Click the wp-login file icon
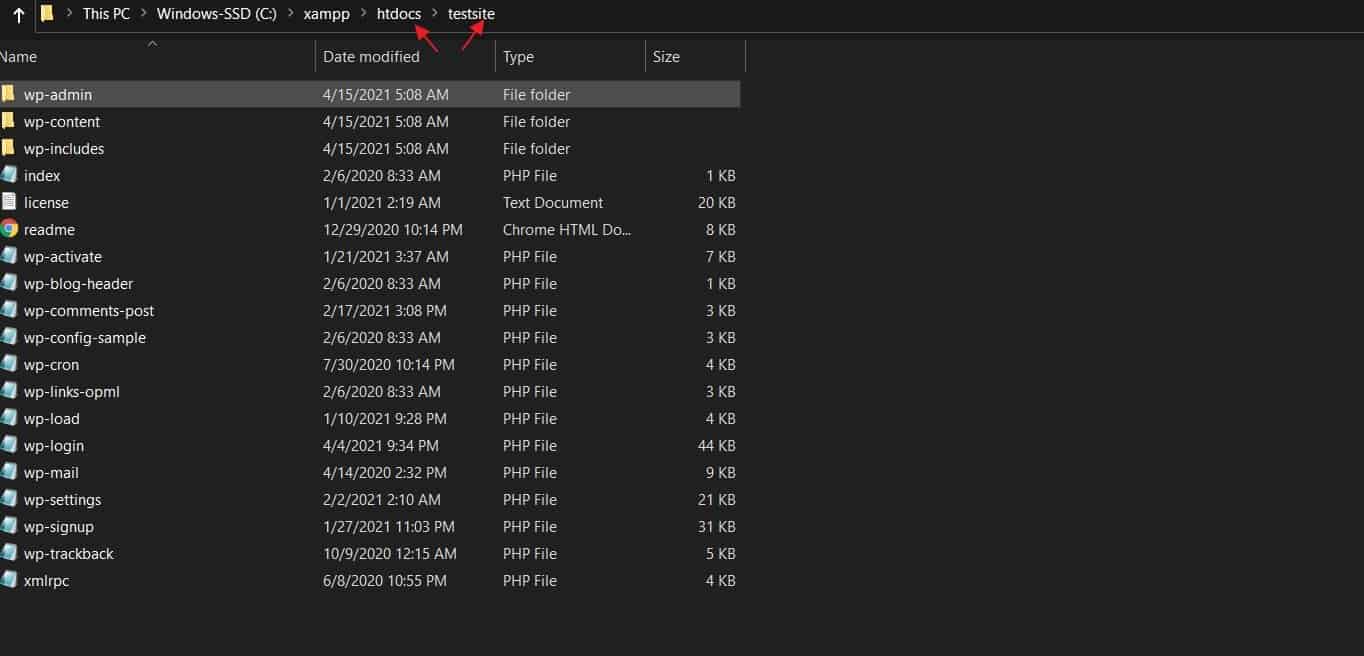The image size is (1364, 656). [x=8, y=445]
